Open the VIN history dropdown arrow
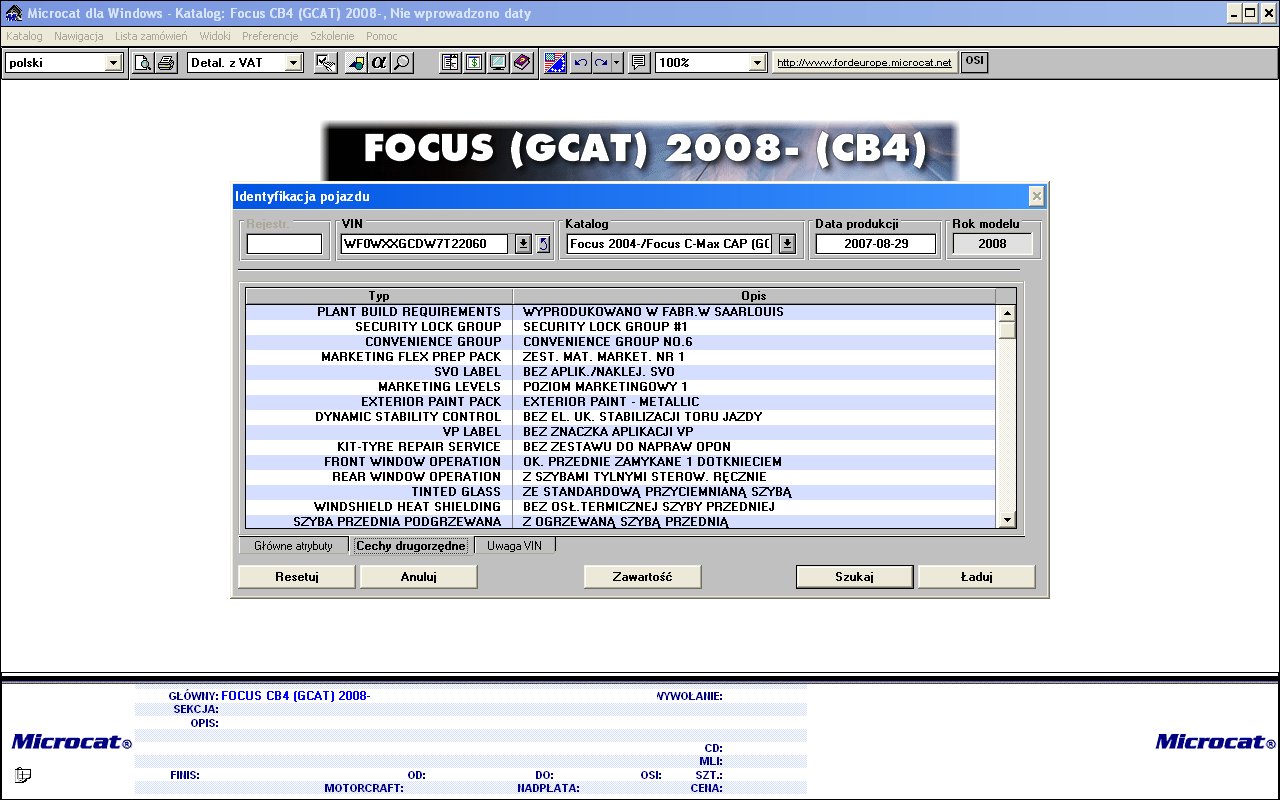Screen dimensions: 1280x800 coord(523,244)
